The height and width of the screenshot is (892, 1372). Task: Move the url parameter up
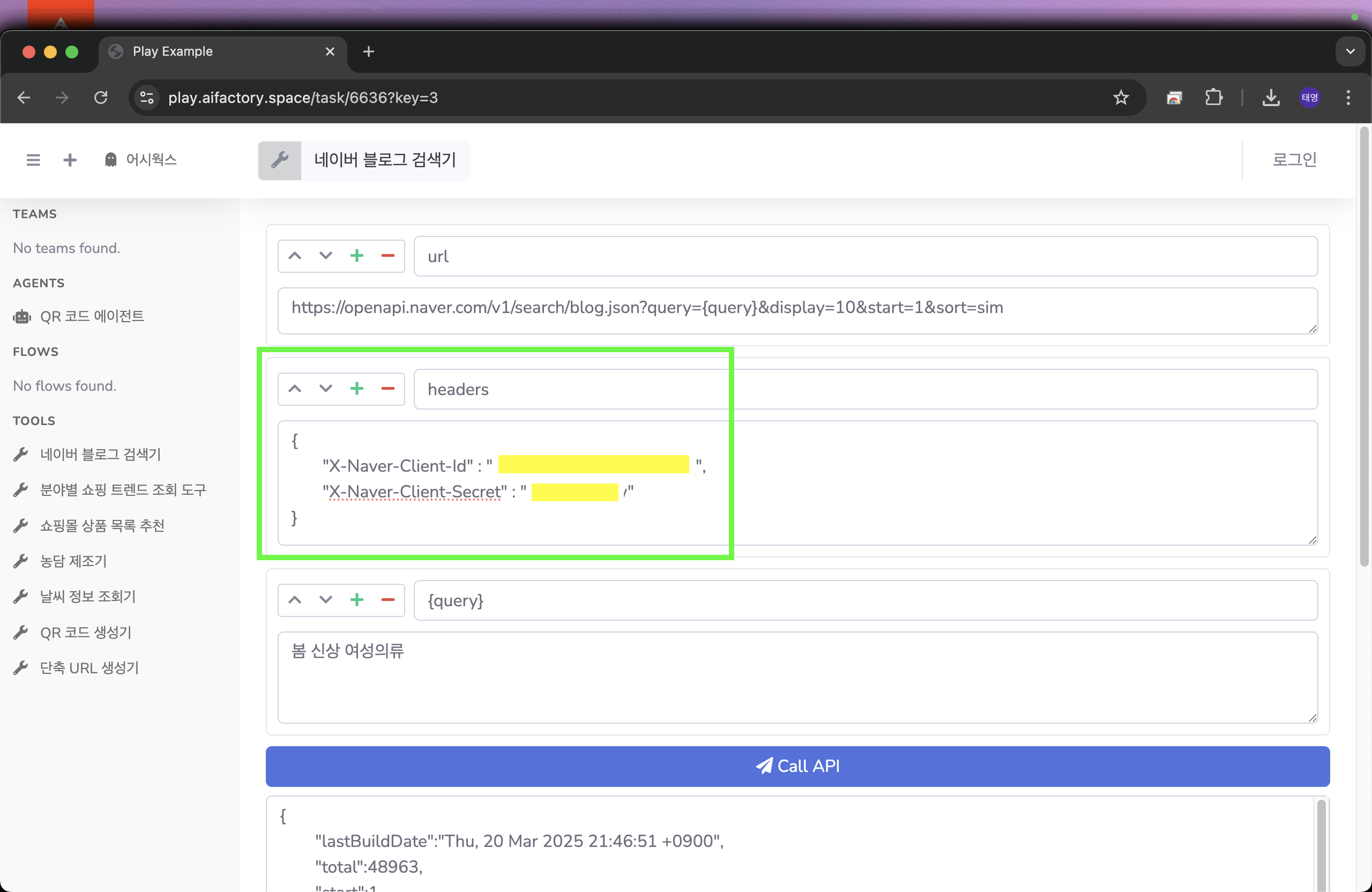pyautogui.click(x=295, y=256)
